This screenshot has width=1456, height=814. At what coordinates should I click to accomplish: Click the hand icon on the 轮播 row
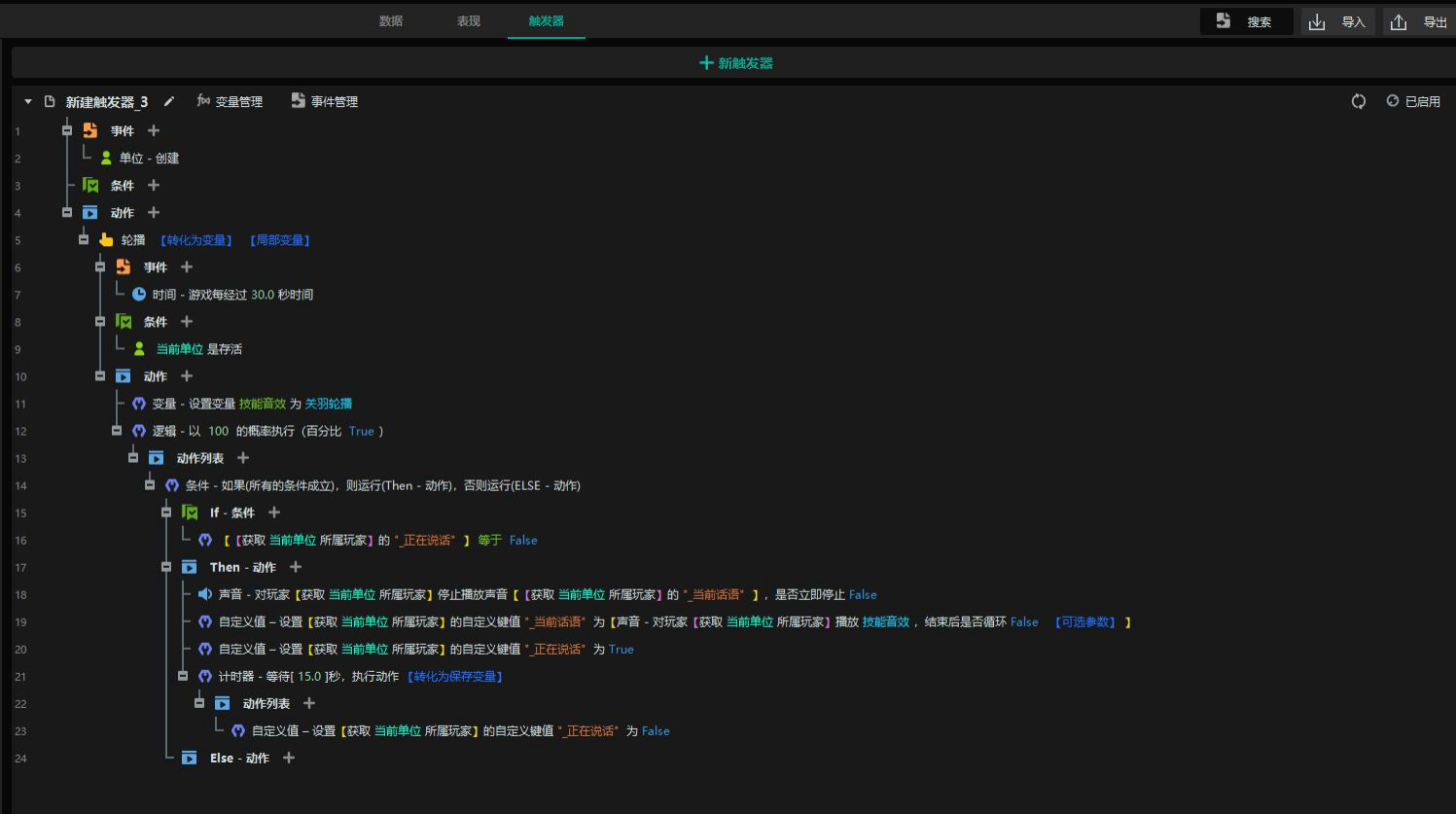coord(106,239)
